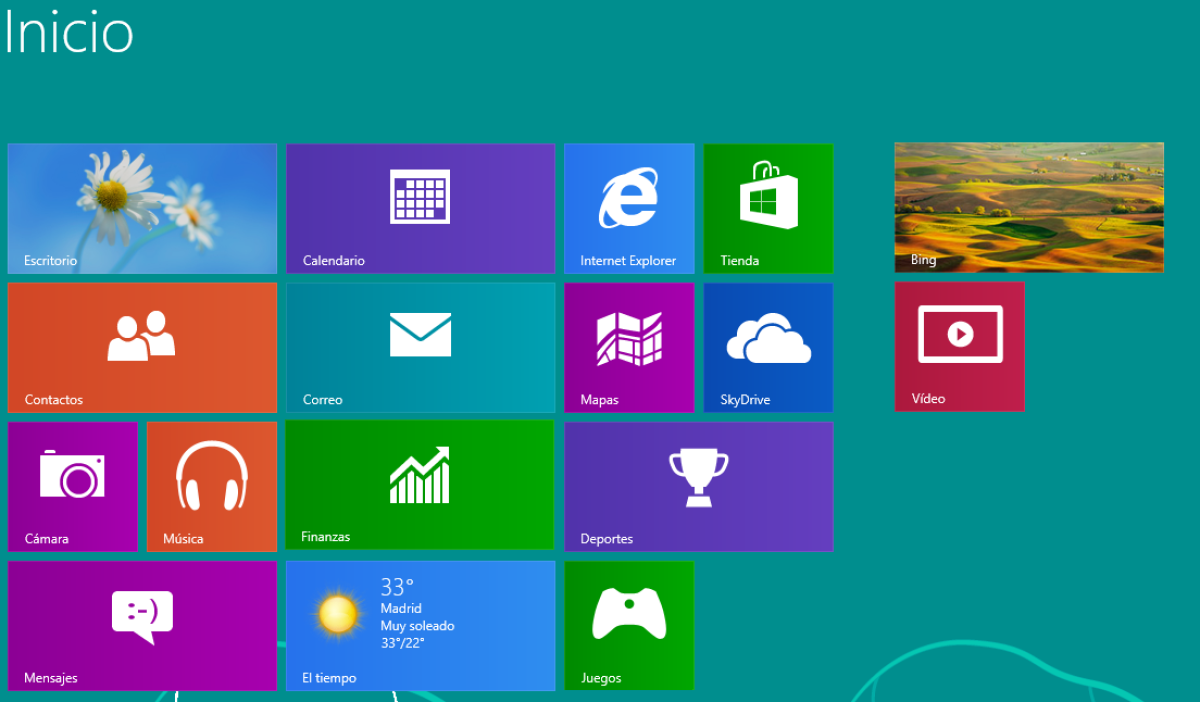
Task: Open the Tienda store tile
Action: point(768,208)
